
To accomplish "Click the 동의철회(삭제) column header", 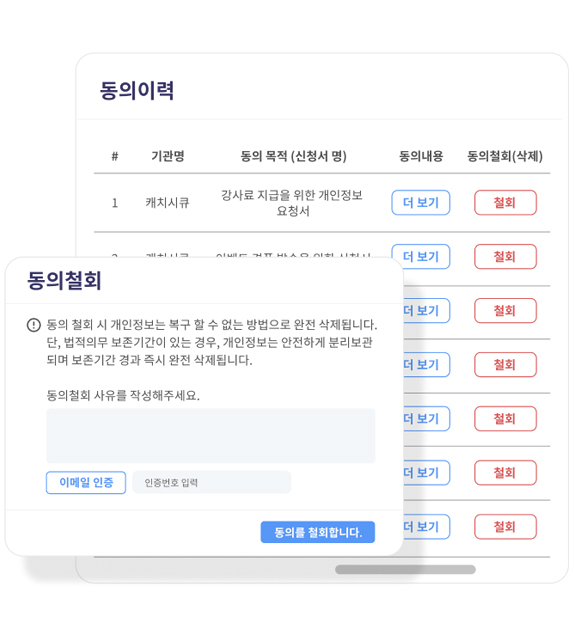I will (505, 156).
